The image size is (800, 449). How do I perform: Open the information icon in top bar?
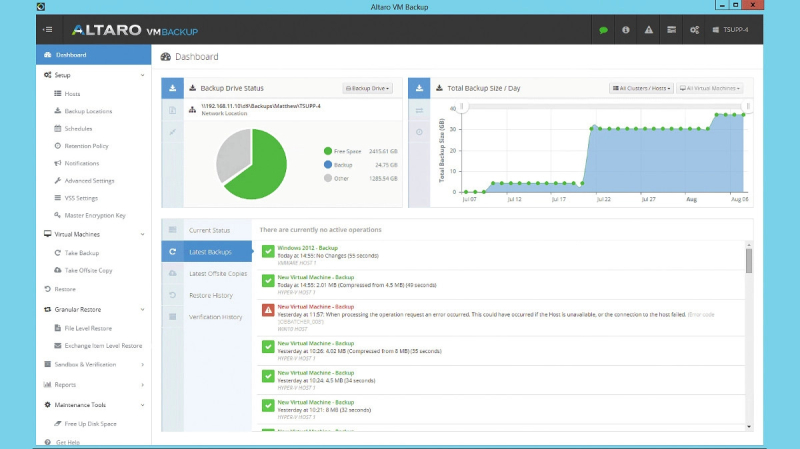pyautogui.click(x=626, y=30)
